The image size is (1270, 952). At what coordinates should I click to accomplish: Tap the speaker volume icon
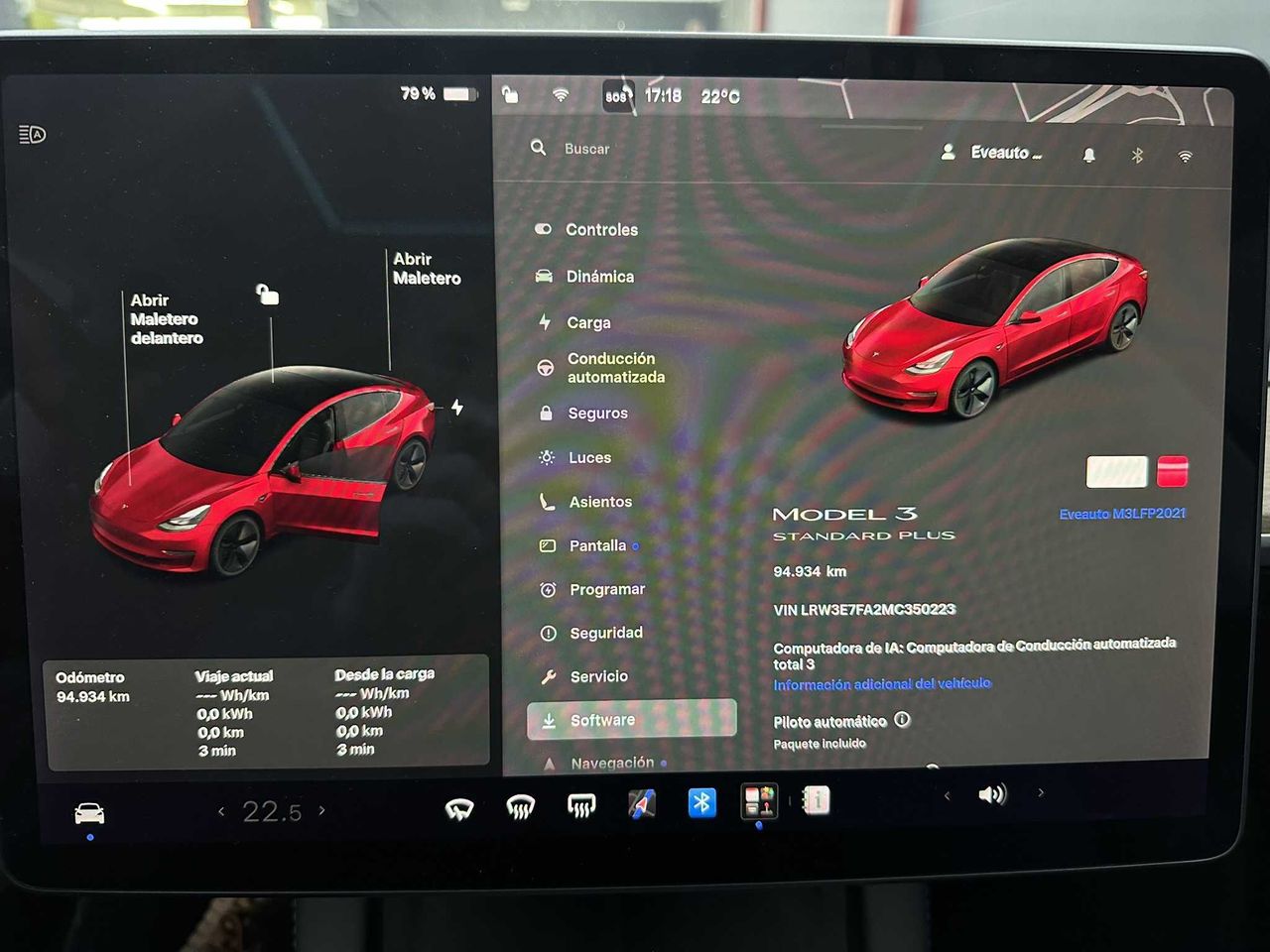(x=992, y=794)
